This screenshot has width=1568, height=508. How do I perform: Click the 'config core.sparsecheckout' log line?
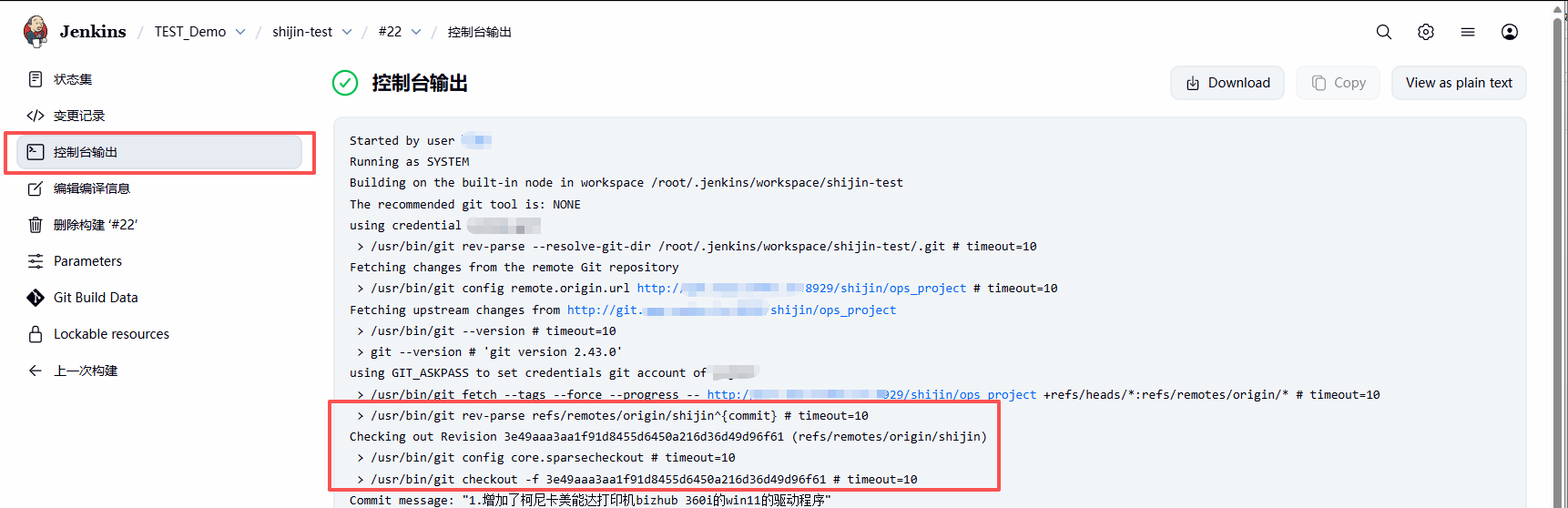coord(546,458)
